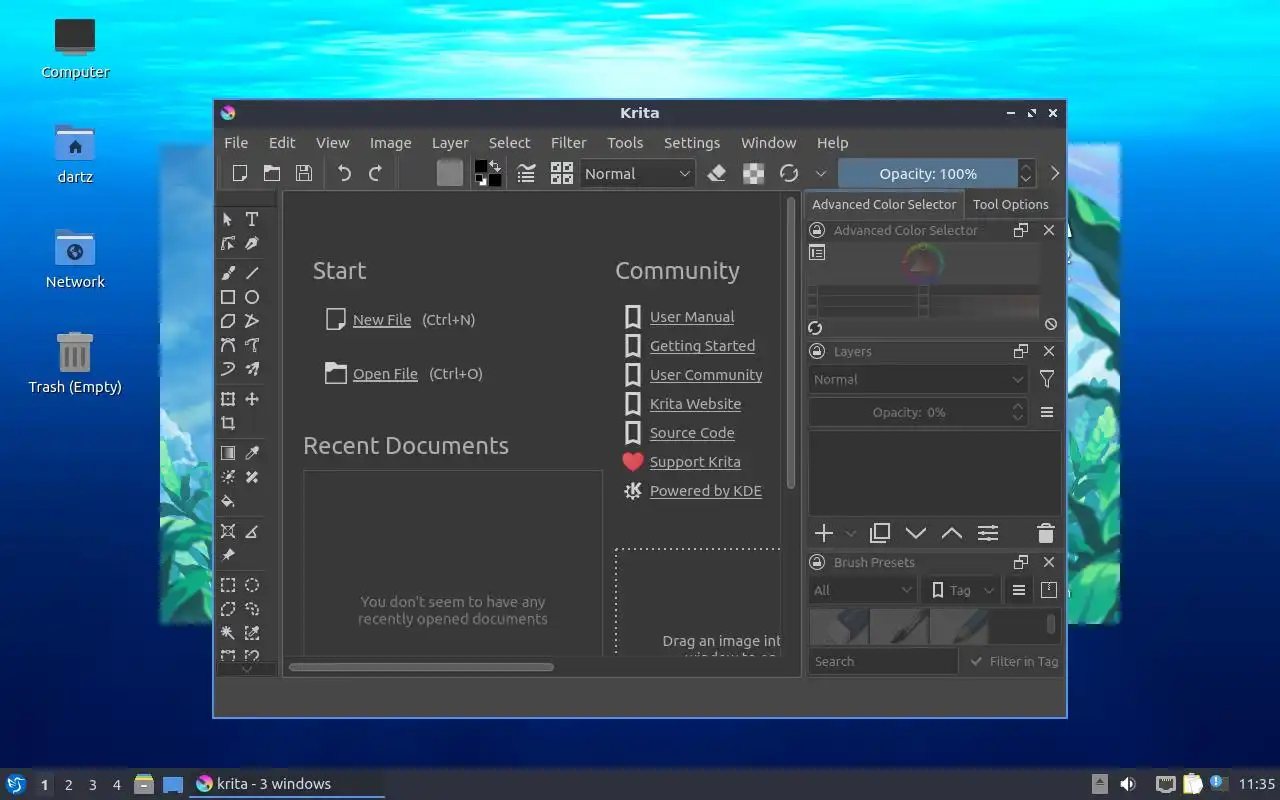1280x800 pixels.
Task: Click the New File link
Action: 382,320
